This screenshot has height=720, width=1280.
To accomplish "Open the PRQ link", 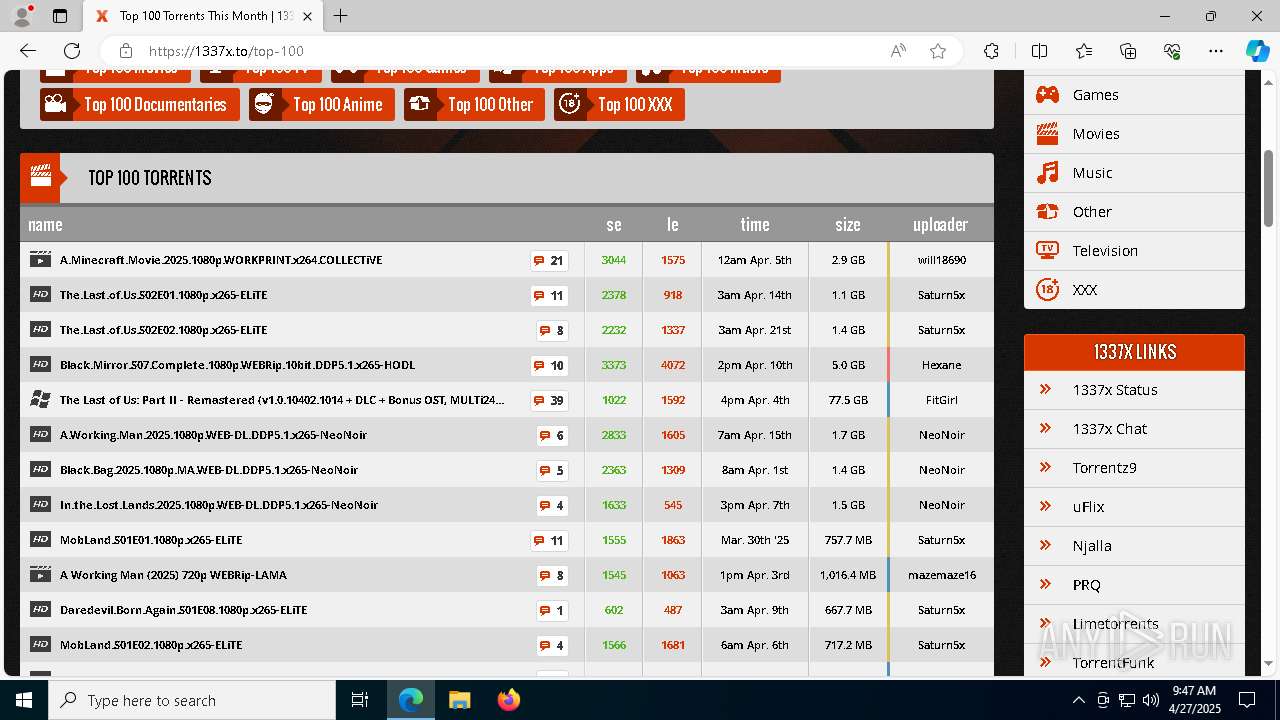I will (x=1087, y=585).
